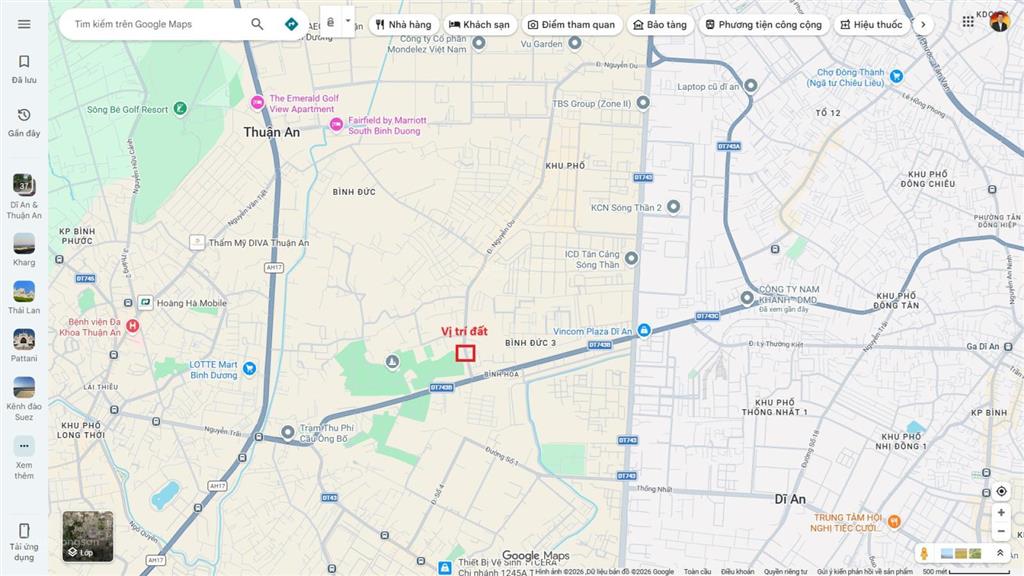The width and height of the screenshot is (1024, 576).
Task: Open the hamburger main menu
Action: 24,24
